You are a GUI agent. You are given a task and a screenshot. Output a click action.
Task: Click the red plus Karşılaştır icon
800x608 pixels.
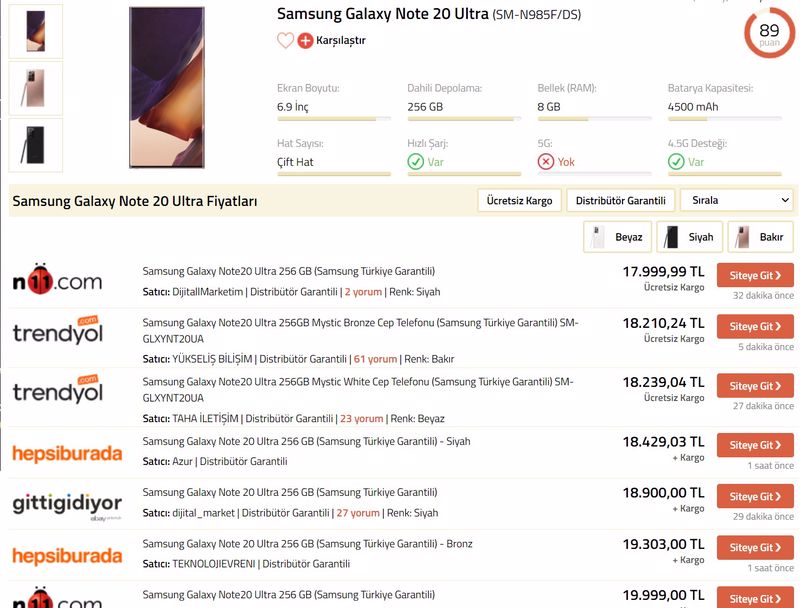[x=305, y=40]
